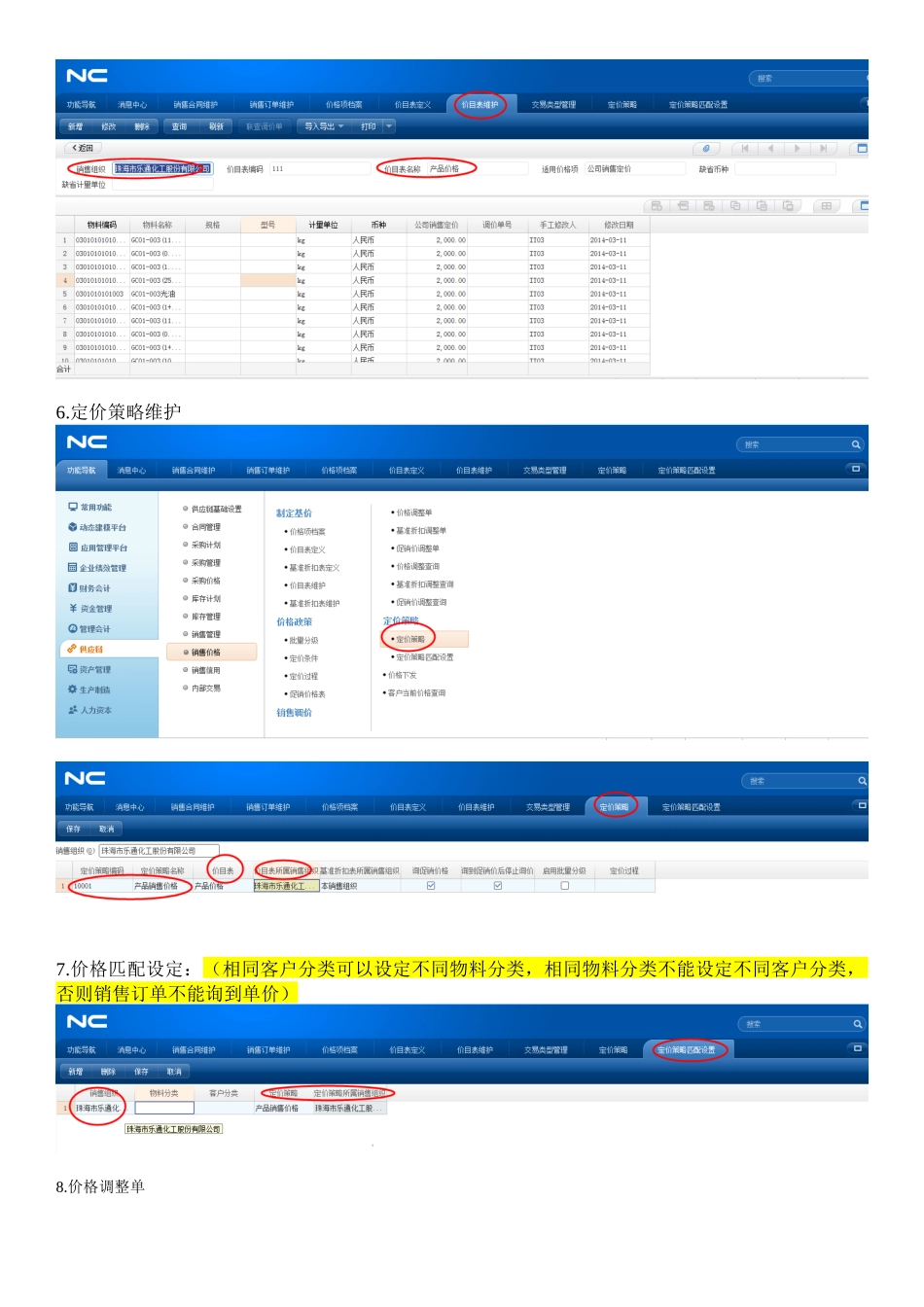
Task: Click the attachment paperclip icon in first screenshot
Action: (706, 149)
